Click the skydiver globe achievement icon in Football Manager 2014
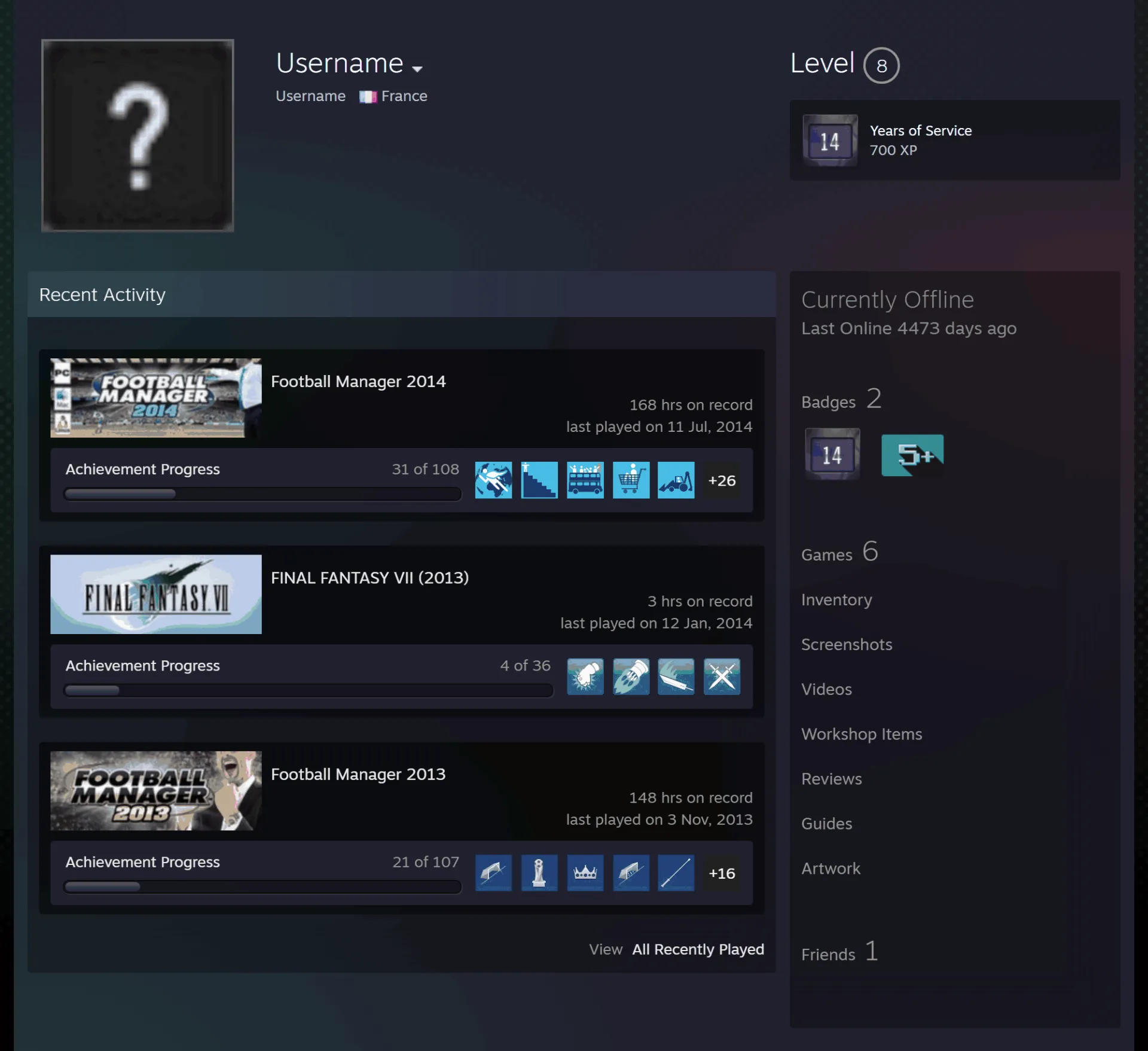The height and width of the screenshot is (1051, 1148). [493, 480]
